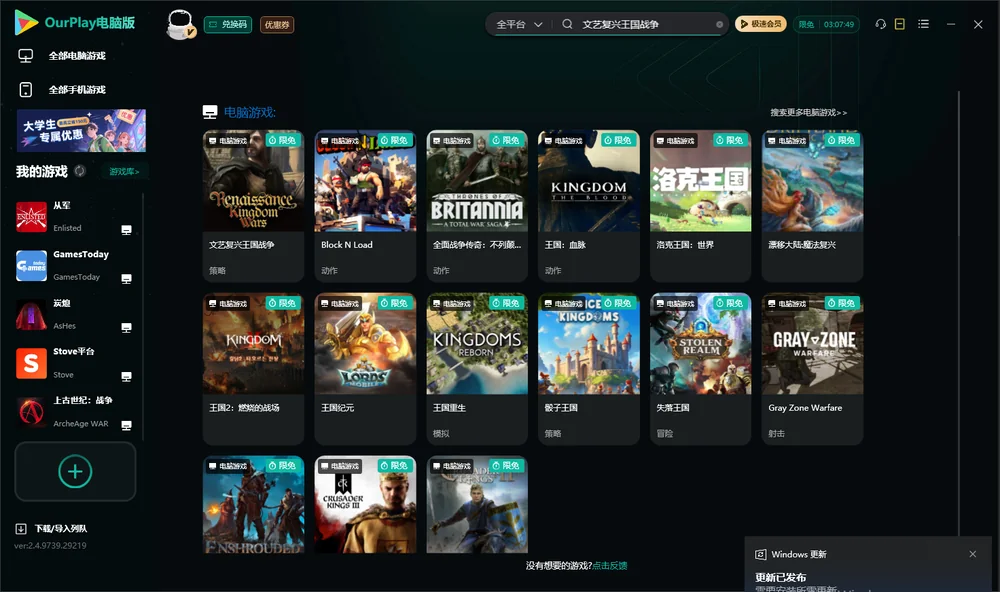Launch 从军 Enlisted from my games
Image resolution: width=1000 pixels, height=592 pixels.
(31, 217)
